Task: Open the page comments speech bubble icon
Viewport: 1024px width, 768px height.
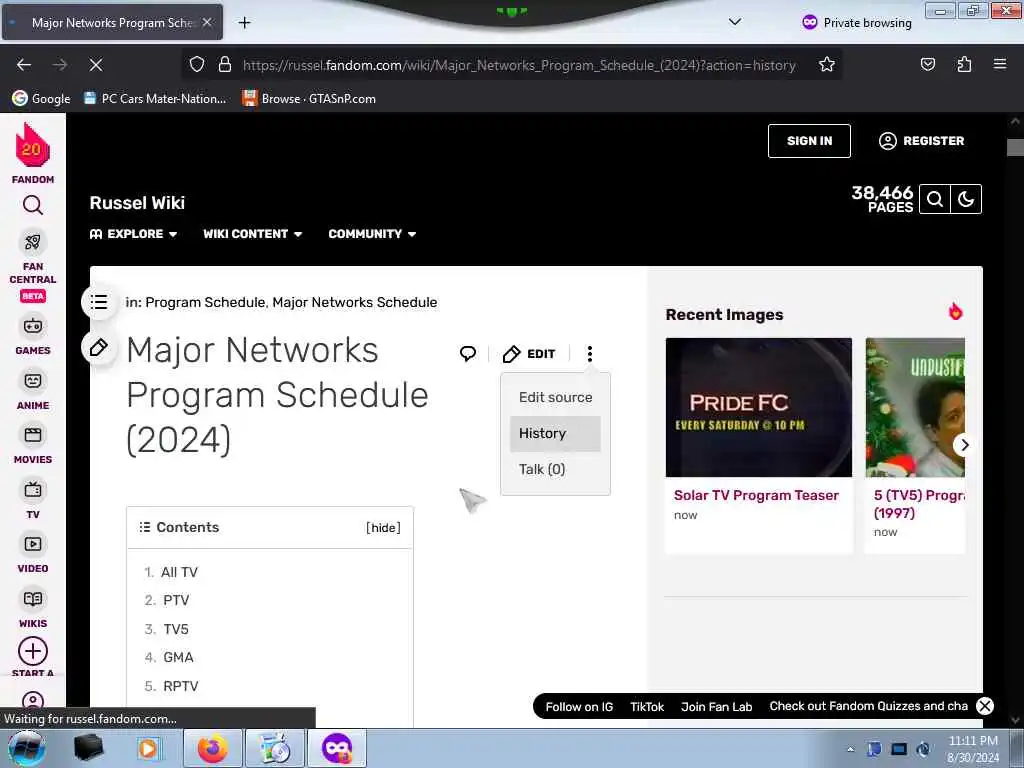Action: (x=468, y=354)
